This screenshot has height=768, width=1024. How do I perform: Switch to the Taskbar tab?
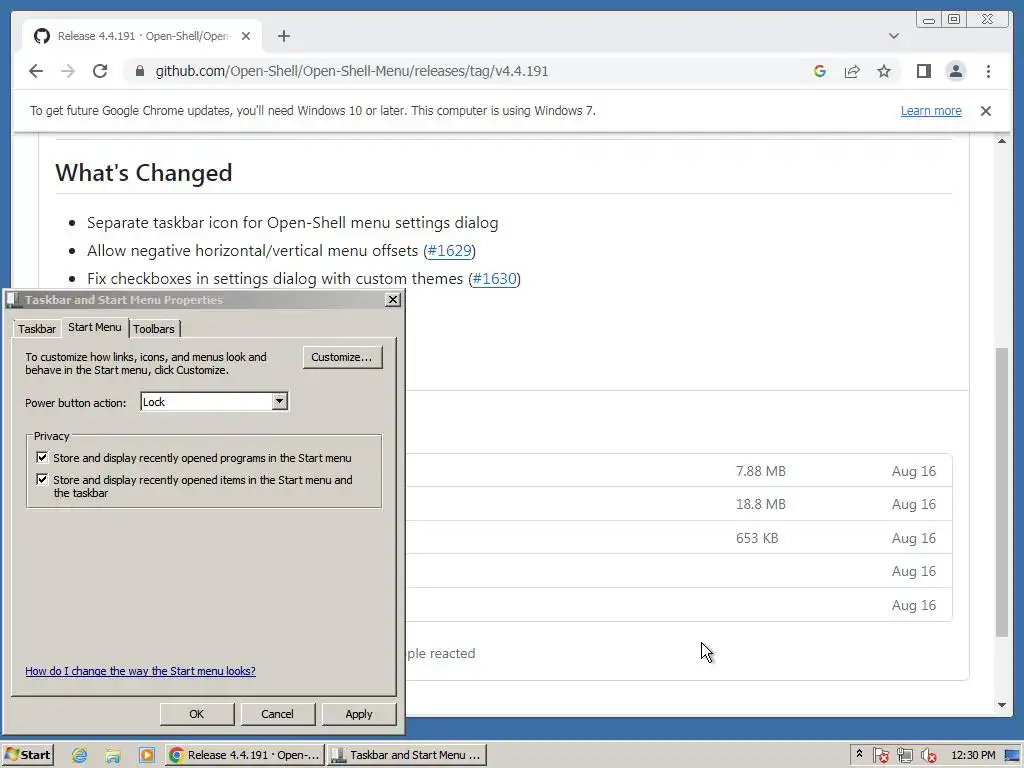coord(37,329)
